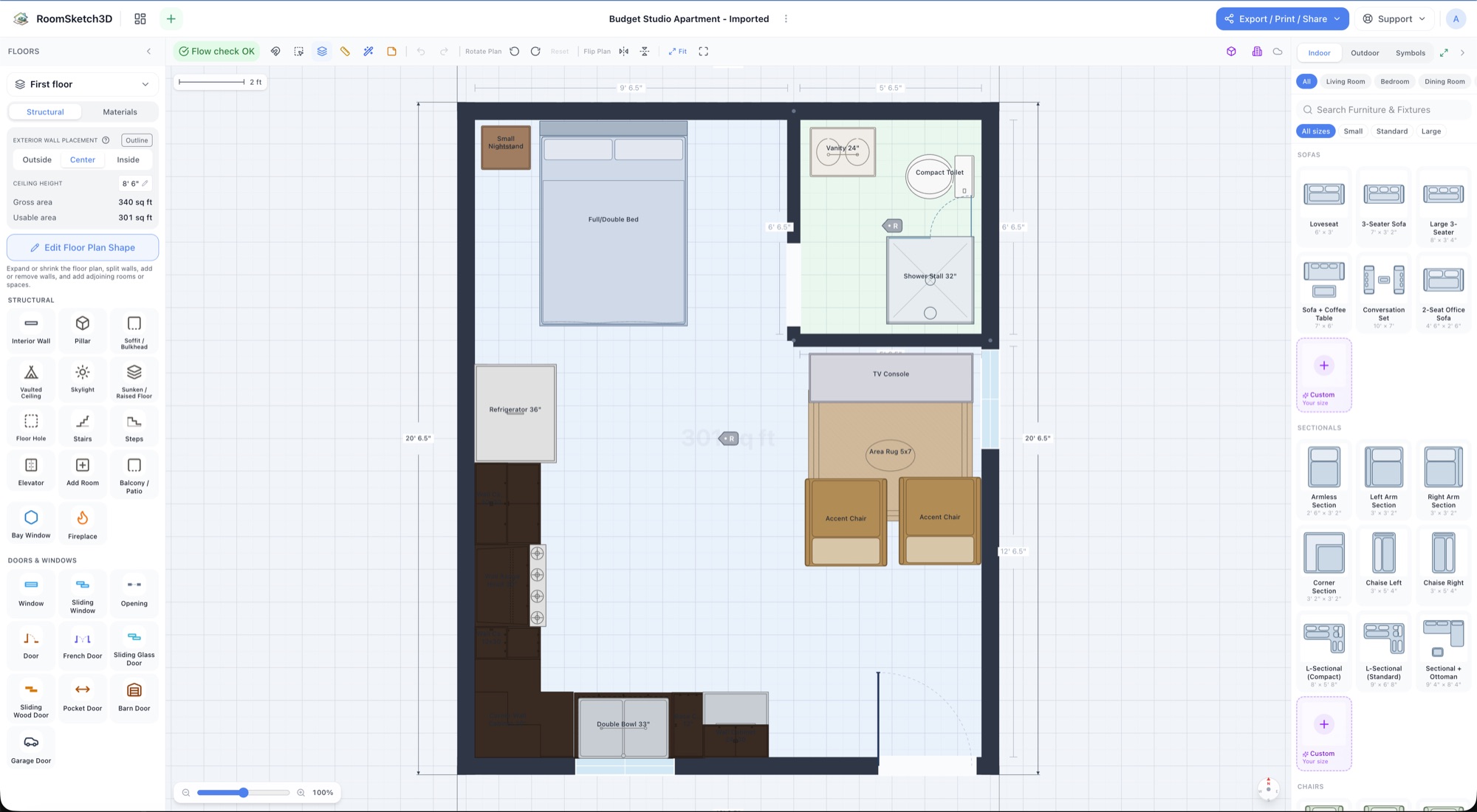This screenshot has height=812, width=1477.
Task: Rotate plan counterclockwise
Action: click(515, 52)
